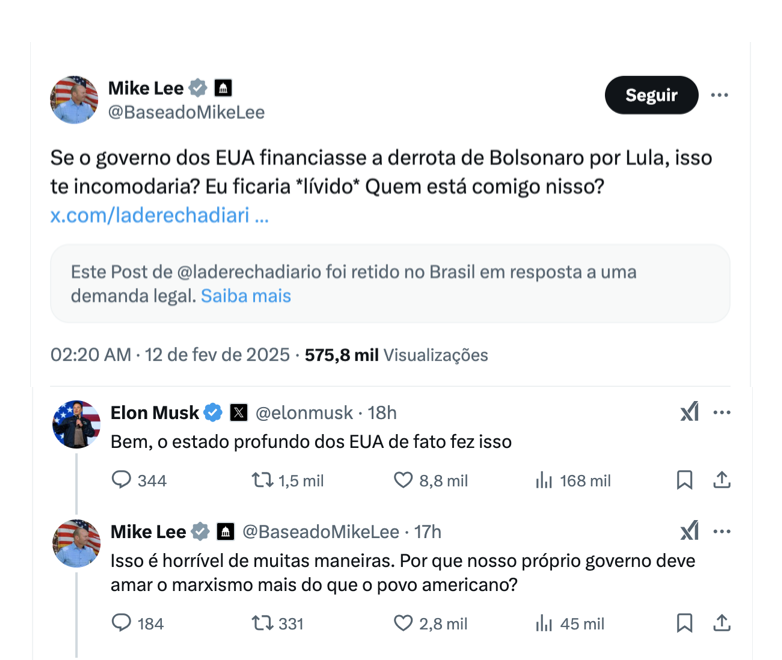Reply to Elon Musk's post
This screenshot has height=660, width=782.
(x=122, y=481)
